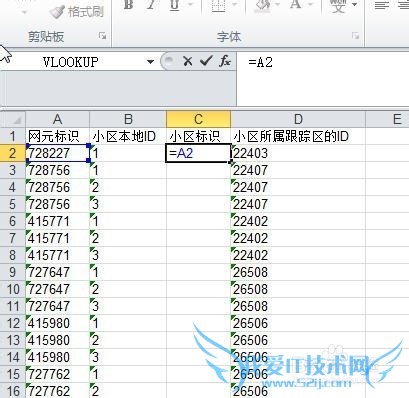Click empty cell E2
Image resolution: width=409 pixels, height=398 pixels.
387,153
